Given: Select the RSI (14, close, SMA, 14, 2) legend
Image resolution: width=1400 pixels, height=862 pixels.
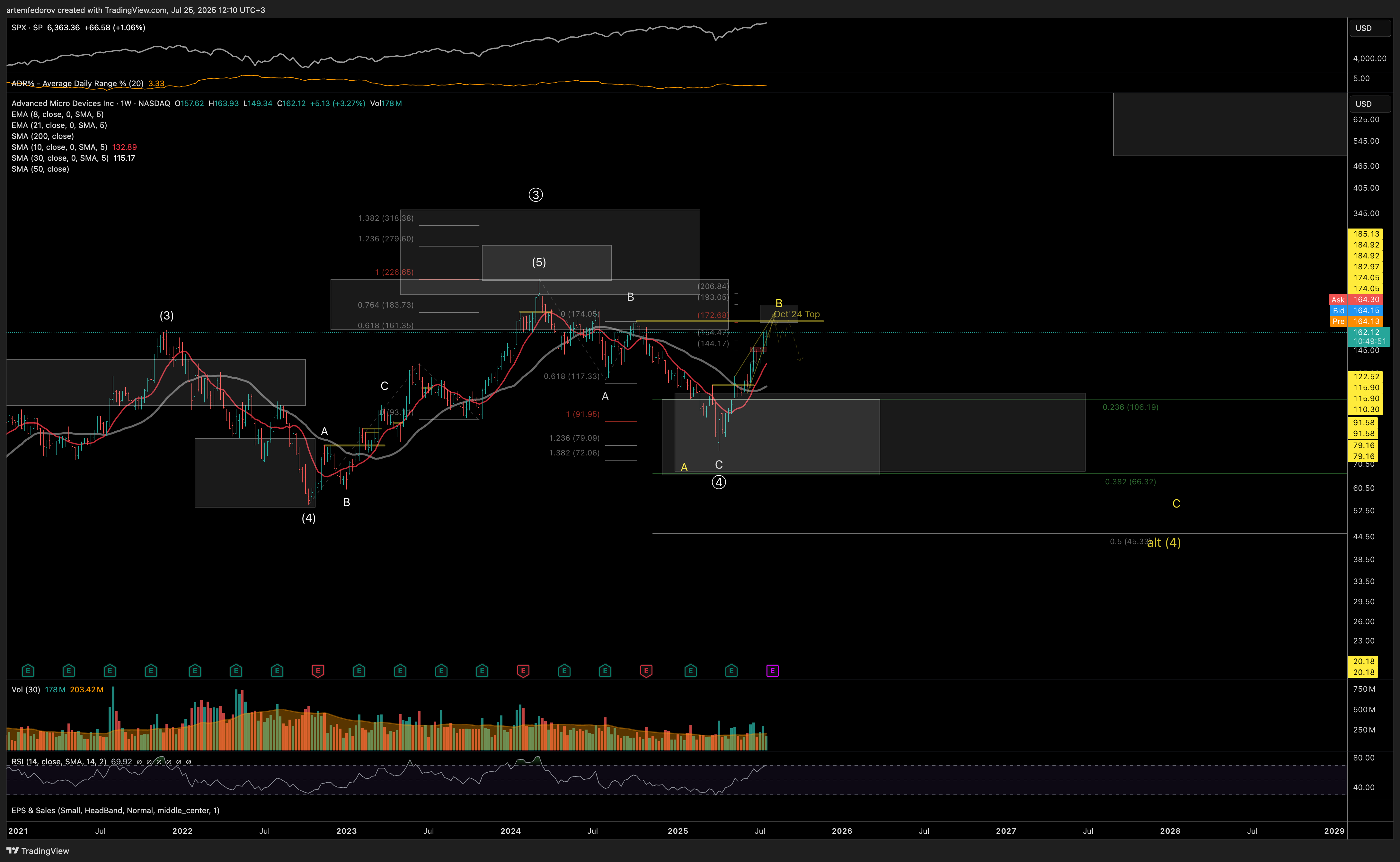Looking at the screenshot, I should pyautogui.click(x=59, y=761).
